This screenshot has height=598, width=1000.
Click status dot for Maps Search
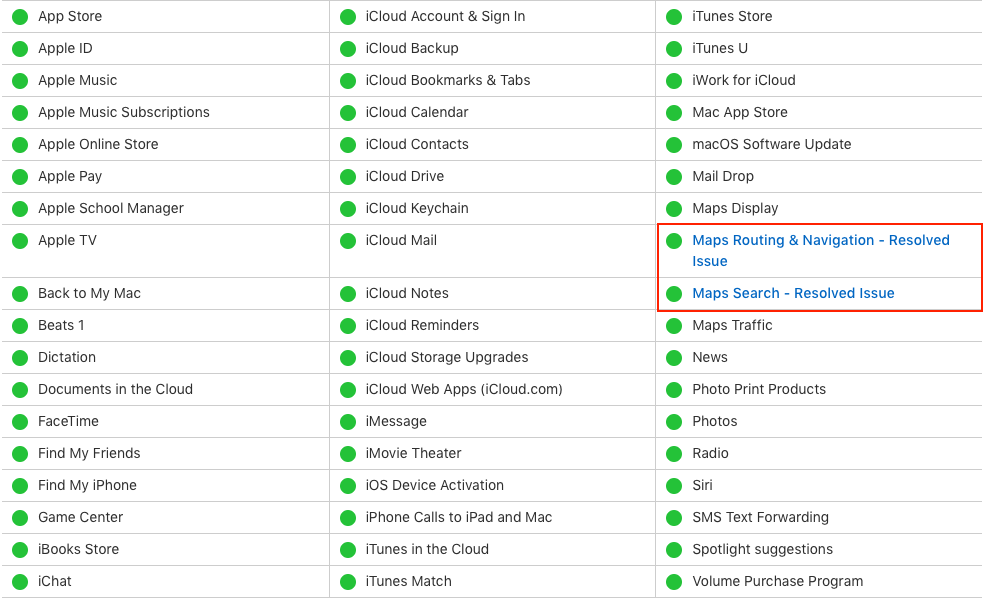[x=674, y=294]
